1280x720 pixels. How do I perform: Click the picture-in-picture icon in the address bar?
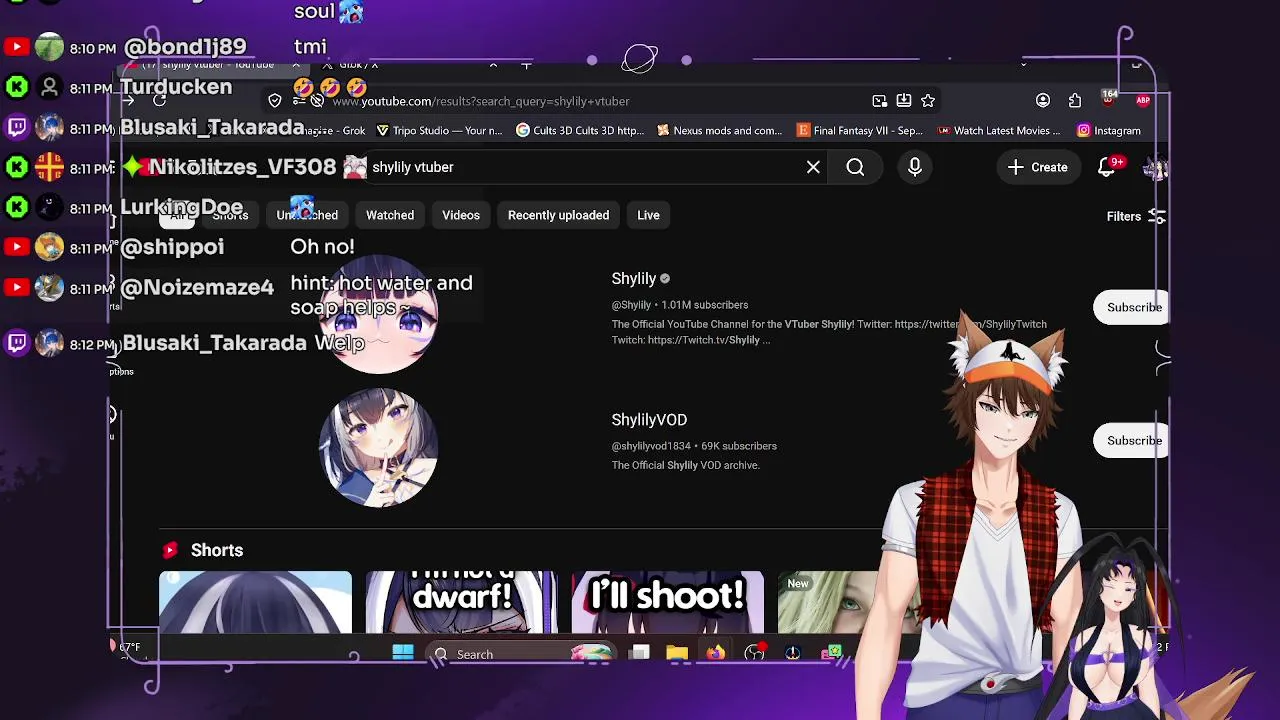coord(879,100)
